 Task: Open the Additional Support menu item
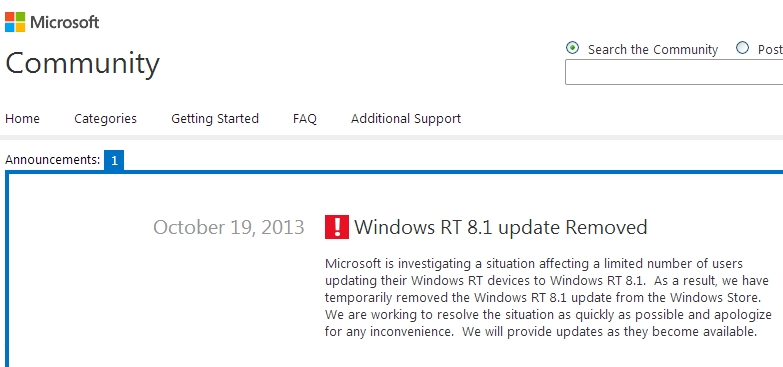(x=406, y=119)
